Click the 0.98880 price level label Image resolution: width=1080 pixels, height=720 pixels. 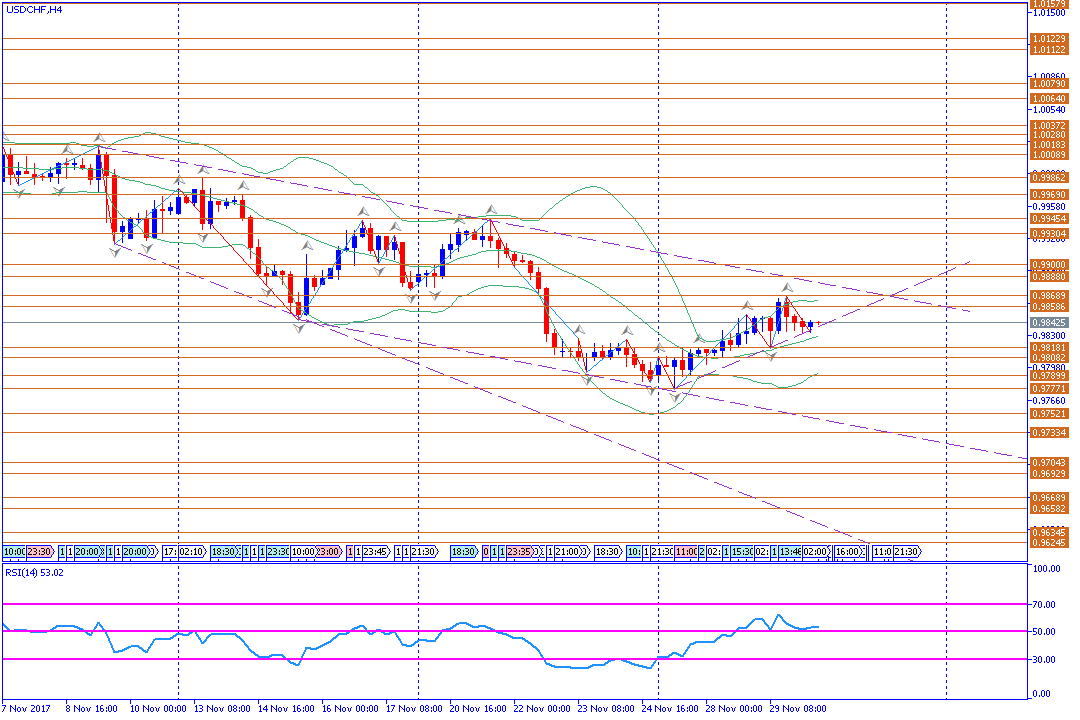[x=1049, y=277]
